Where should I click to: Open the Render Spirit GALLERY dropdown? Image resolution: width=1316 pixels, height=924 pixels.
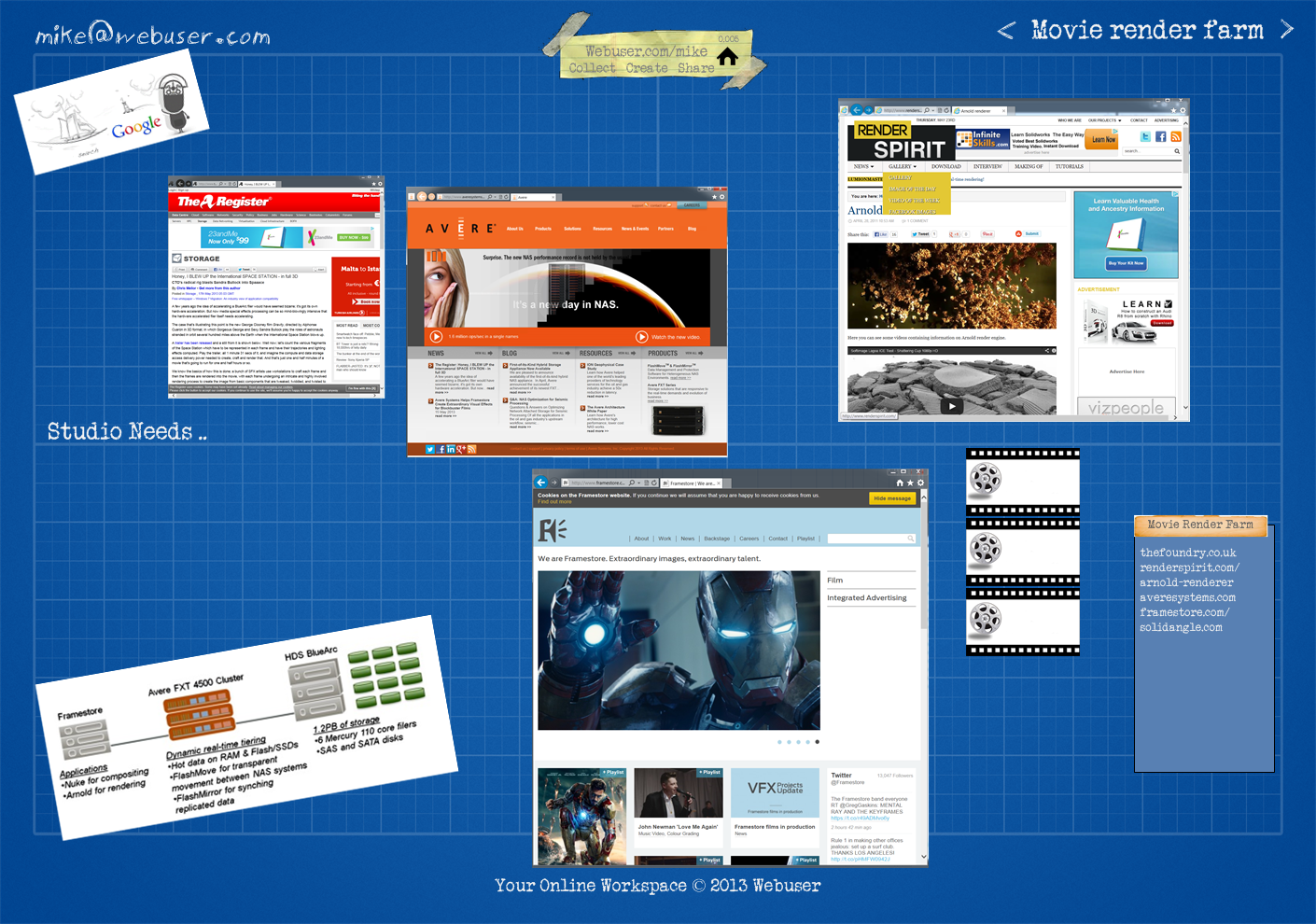point(903,166)
